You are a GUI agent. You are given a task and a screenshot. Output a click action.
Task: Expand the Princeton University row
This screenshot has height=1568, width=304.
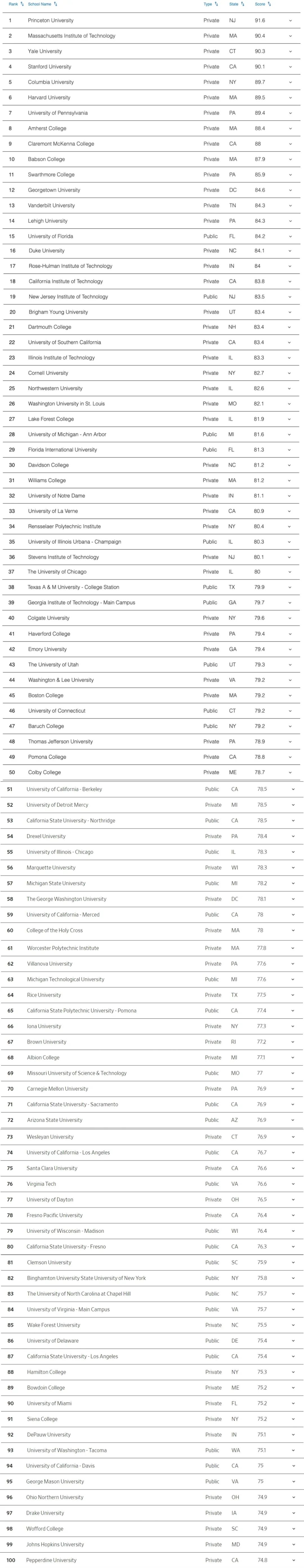click(x=290, y=21)
